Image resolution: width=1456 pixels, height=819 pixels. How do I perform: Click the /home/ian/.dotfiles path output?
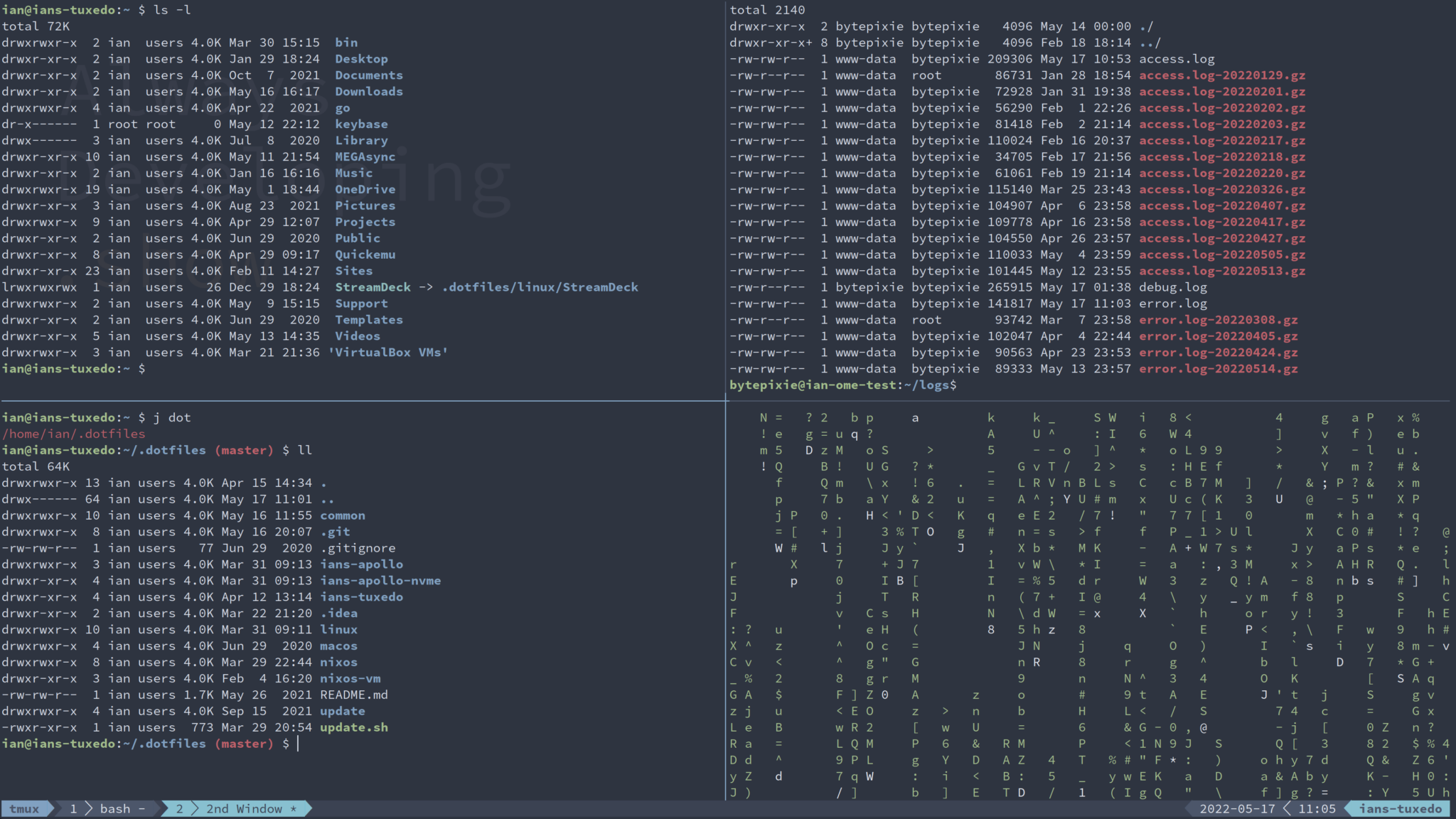coord(74,433)
